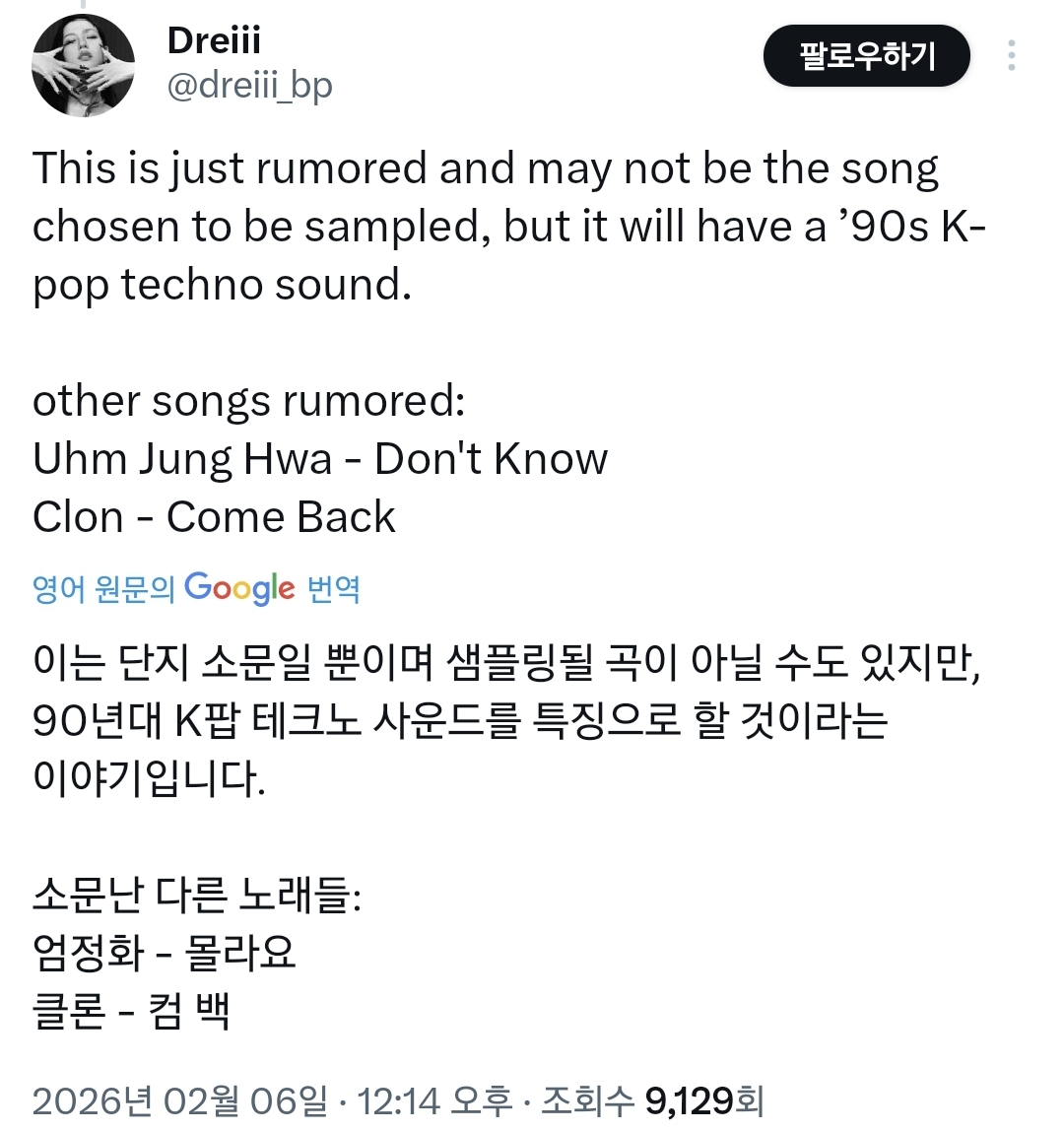Viewport: 1064px width, 1131px height.
Task: Click the 영어 원문의 label text
Action: pyautogui.click(x=103, y=589)
